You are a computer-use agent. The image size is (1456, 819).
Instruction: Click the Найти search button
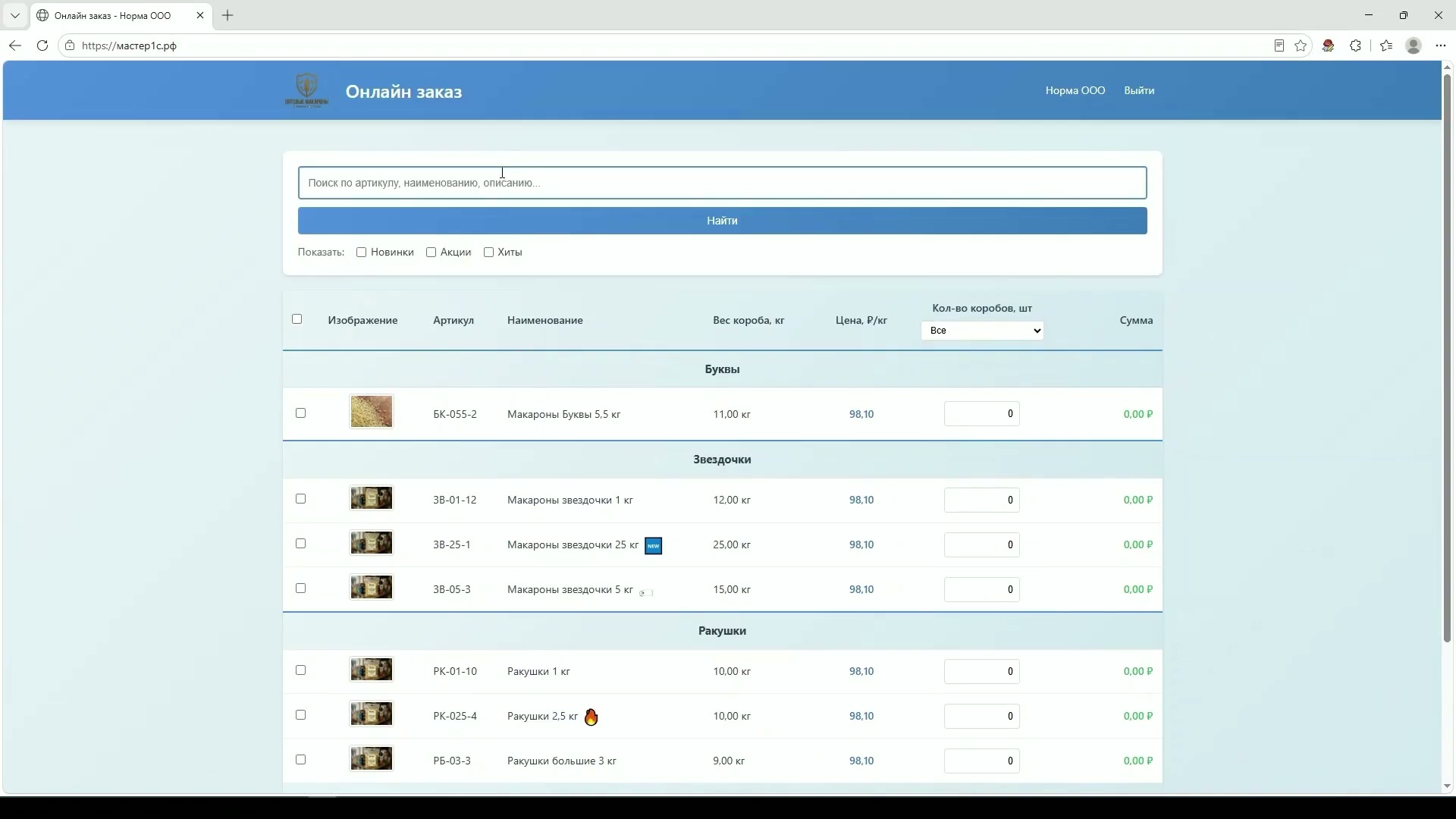tap(722, 221)
